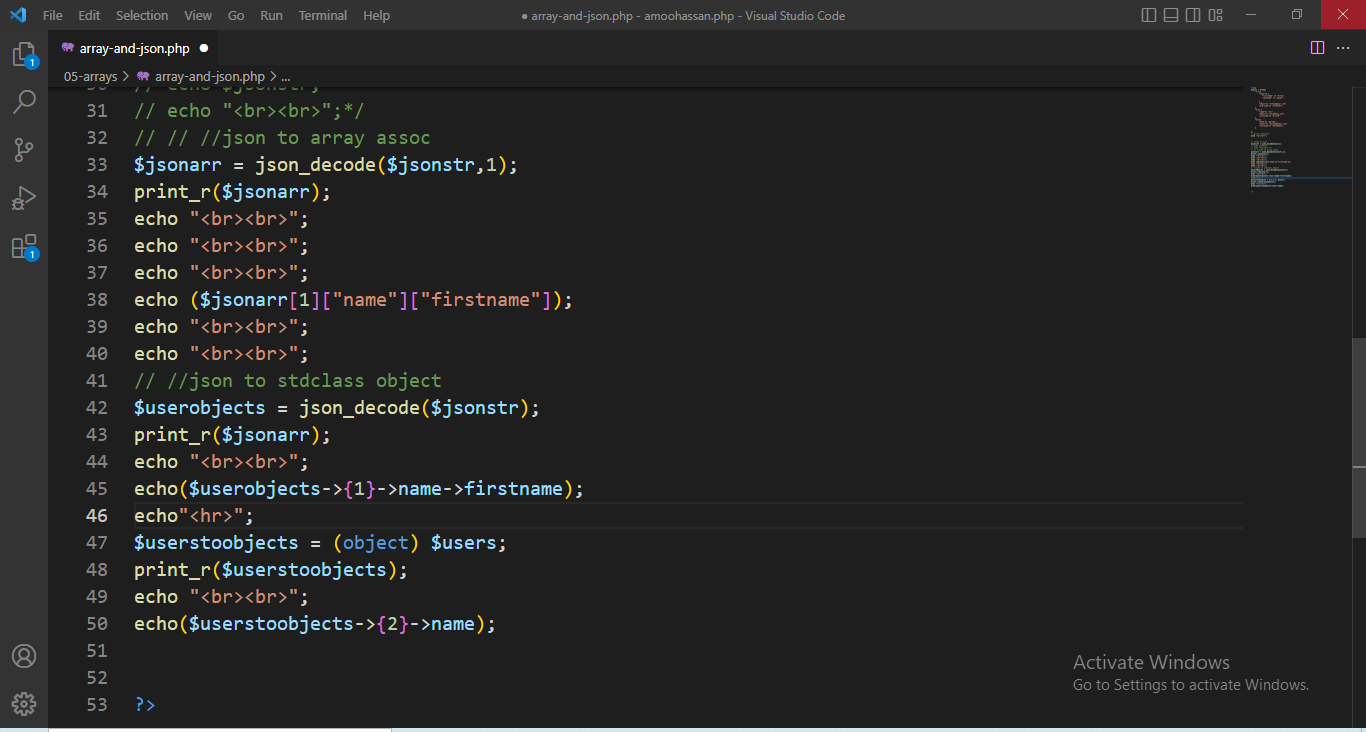Click the closing ?> PHP tag
Screen dimensions: 1366x732
click(145, 705)
